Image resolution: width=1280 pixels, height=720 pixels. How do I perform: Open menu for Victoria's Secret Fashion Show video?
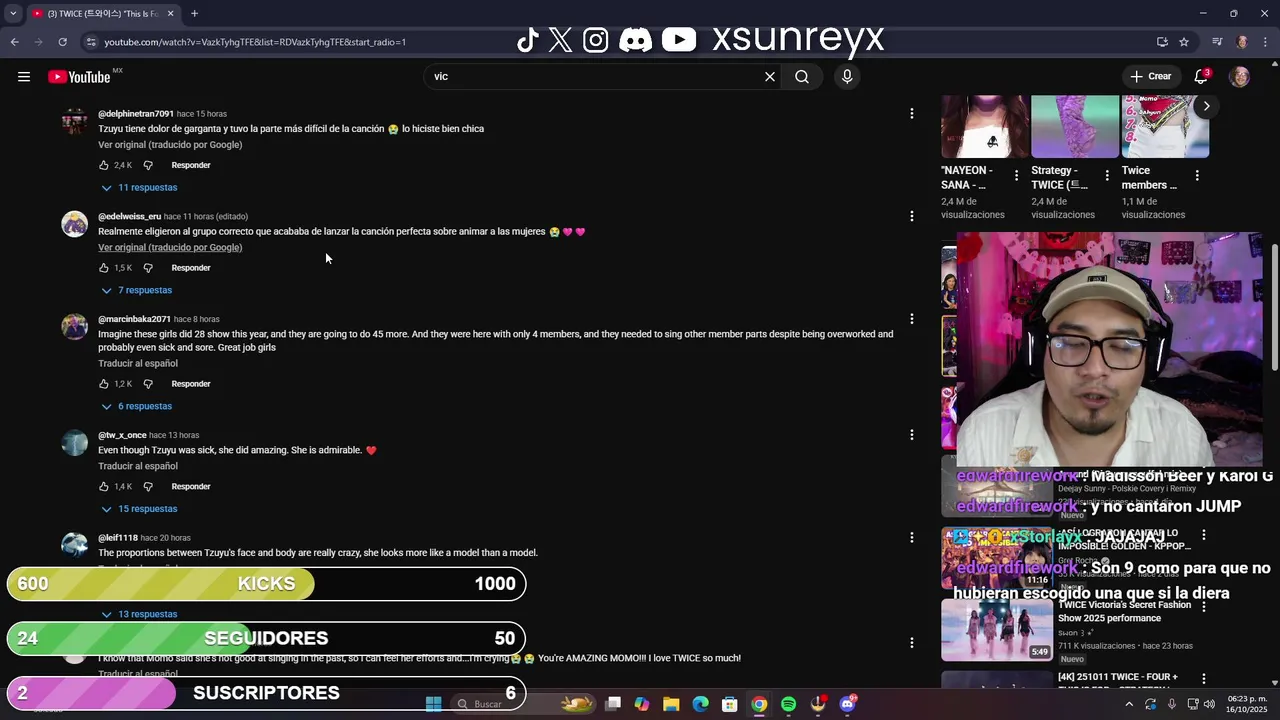click(1203, 607)
